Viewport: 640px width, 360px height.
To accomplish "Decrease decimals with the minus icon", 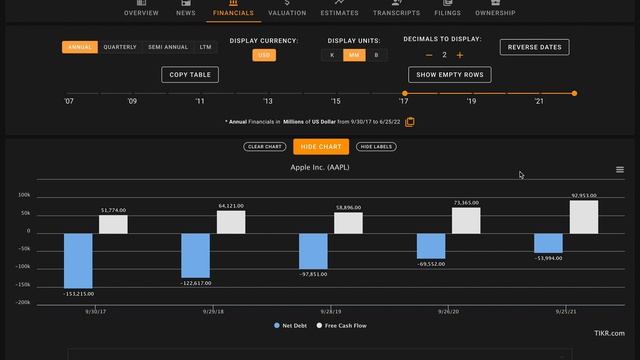I will tap(429, 55).
